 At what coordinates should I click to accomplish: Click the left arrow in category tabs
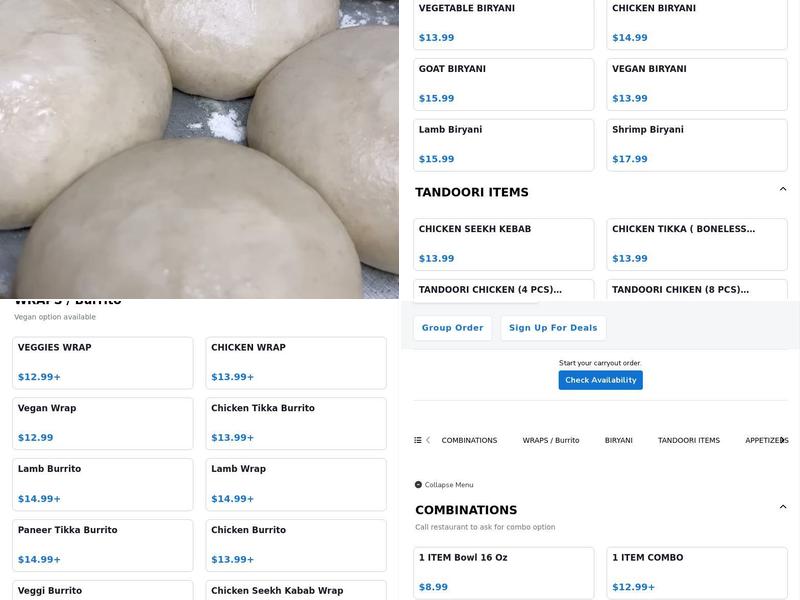[428, 440]
